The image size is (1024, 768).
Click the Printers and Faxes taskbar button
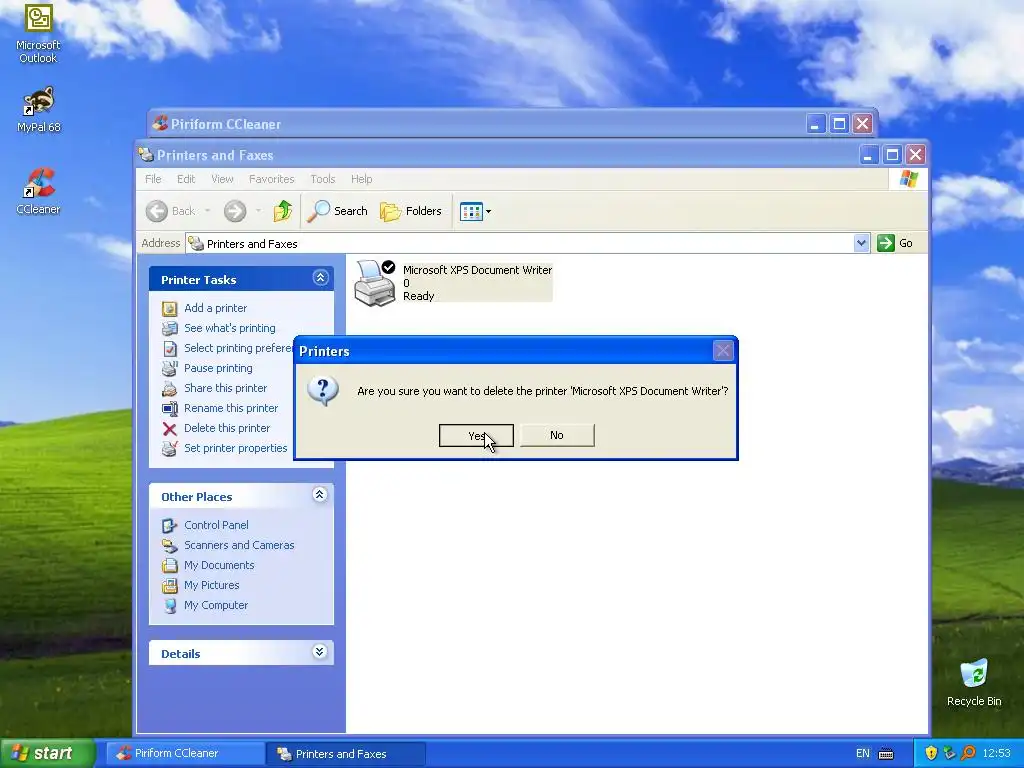point(347,754)
